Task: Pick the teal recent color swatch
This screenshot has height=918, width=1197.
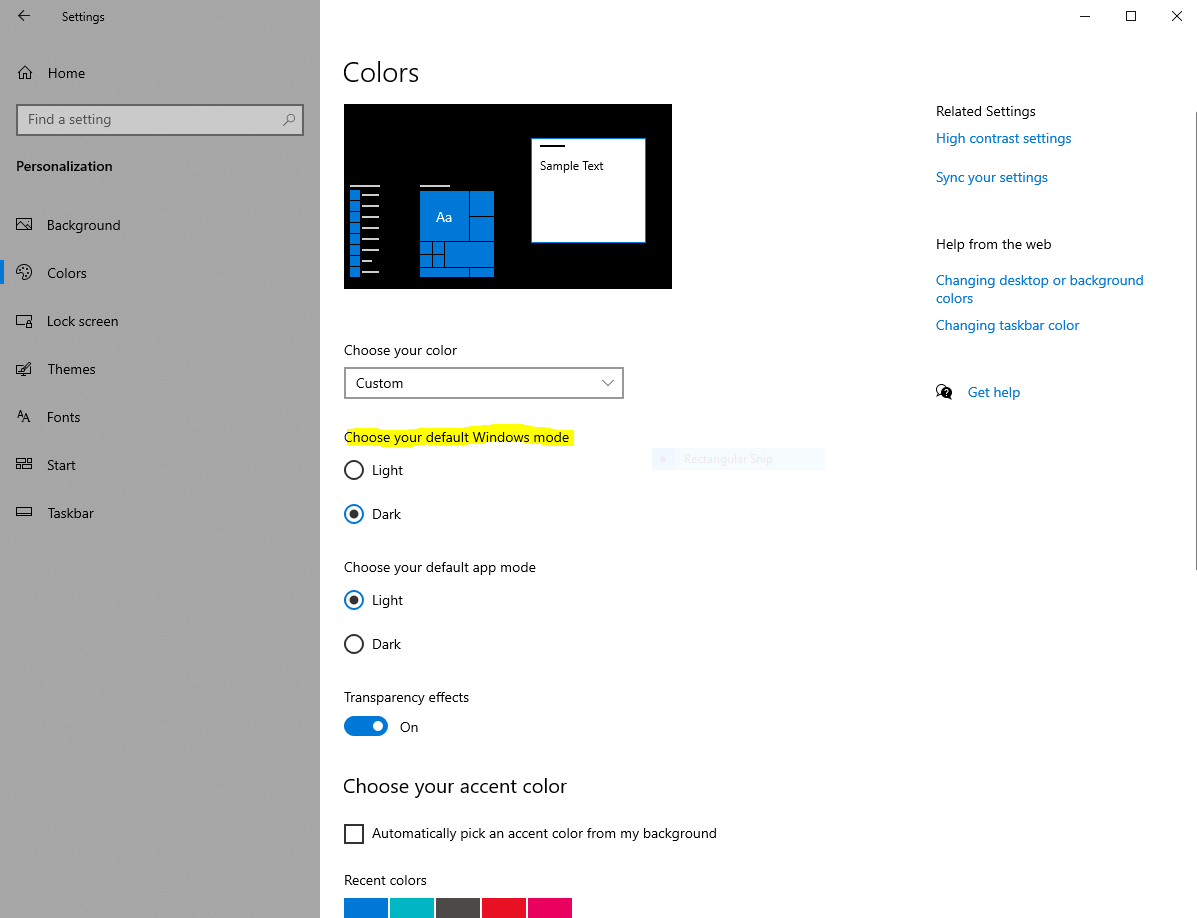Action: coord(411,908)
